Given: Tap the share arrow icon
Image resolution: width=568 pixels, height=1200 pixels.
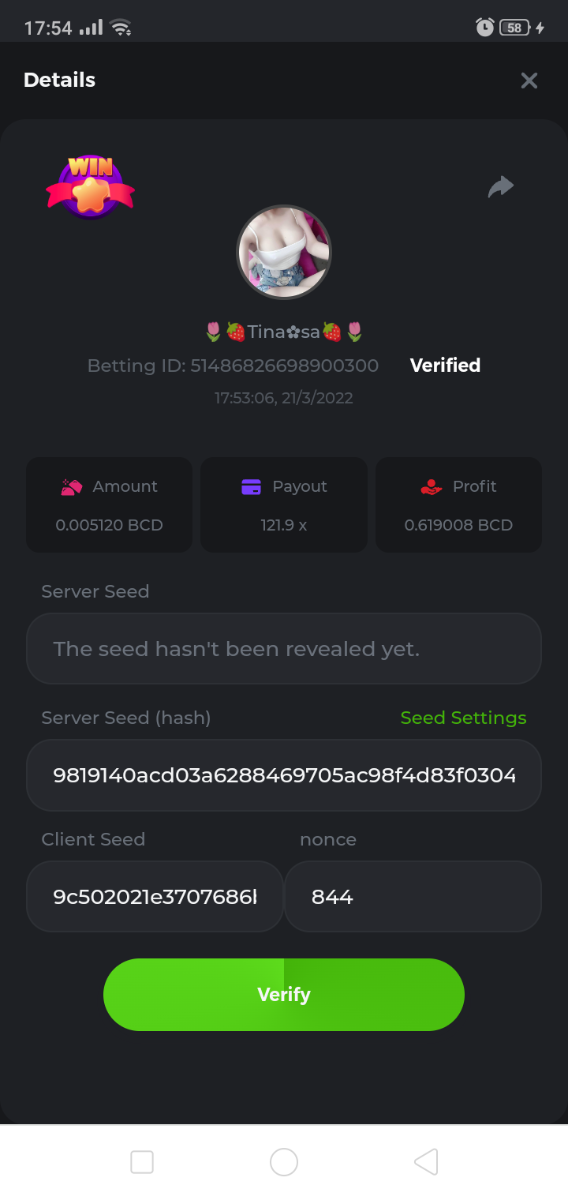Looking at the screenshot, I should tap(501, 187).
